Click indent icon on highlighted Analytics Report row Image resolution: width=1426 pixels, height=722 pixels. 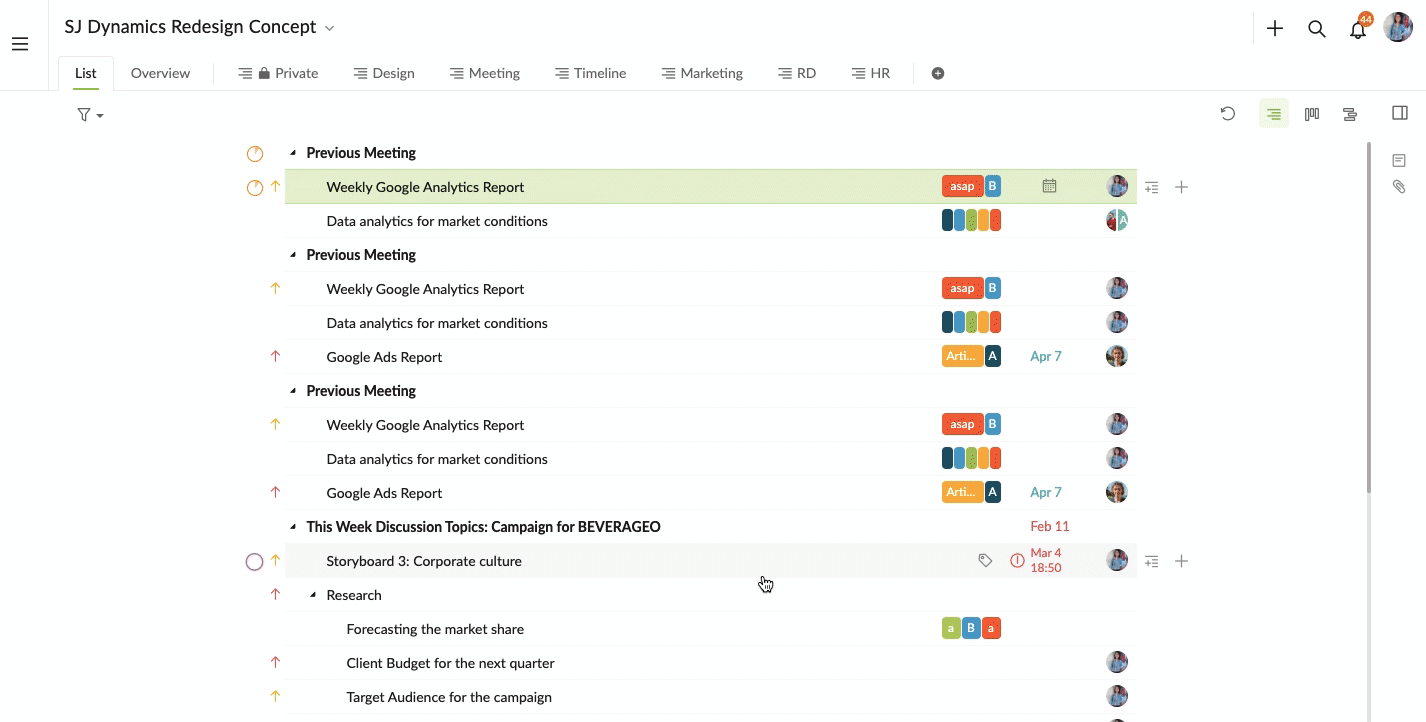point(1152,187)
